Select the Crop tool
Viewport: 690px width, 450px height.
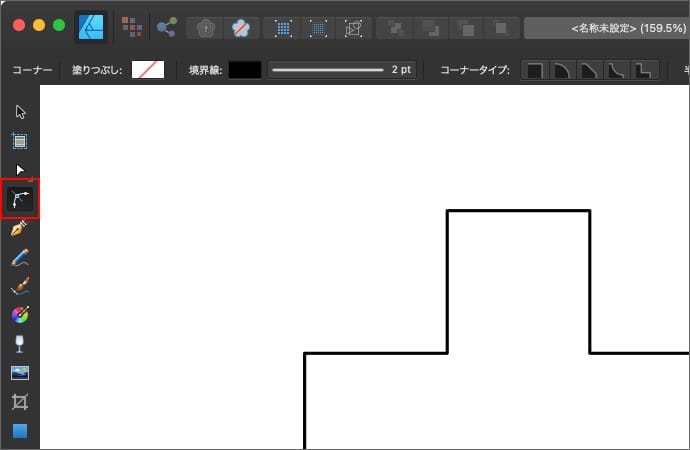(20, 402)
